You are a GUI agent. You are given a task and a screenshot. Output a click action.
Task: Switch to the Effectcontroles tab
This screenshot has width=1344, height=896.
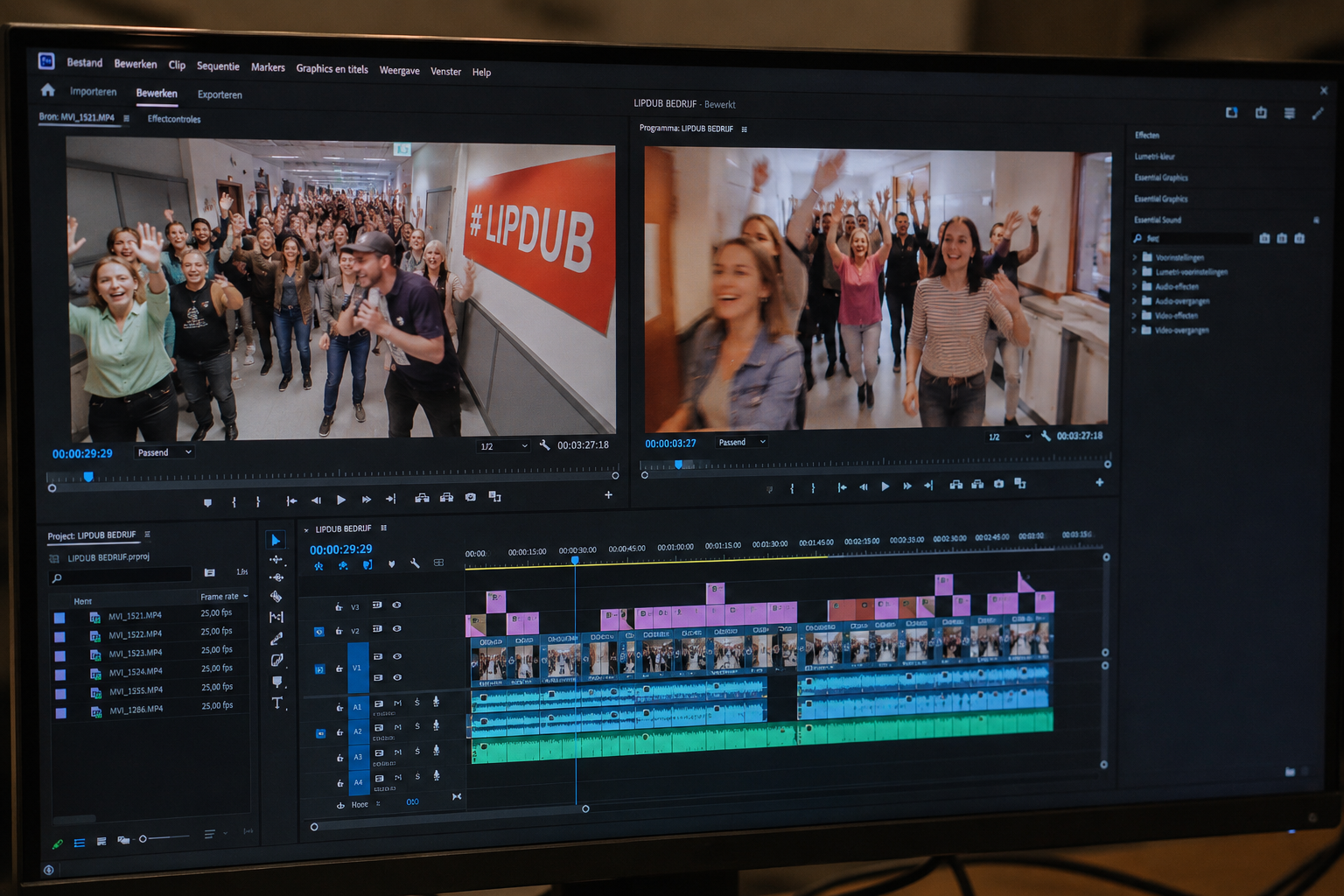click(174, 119)
